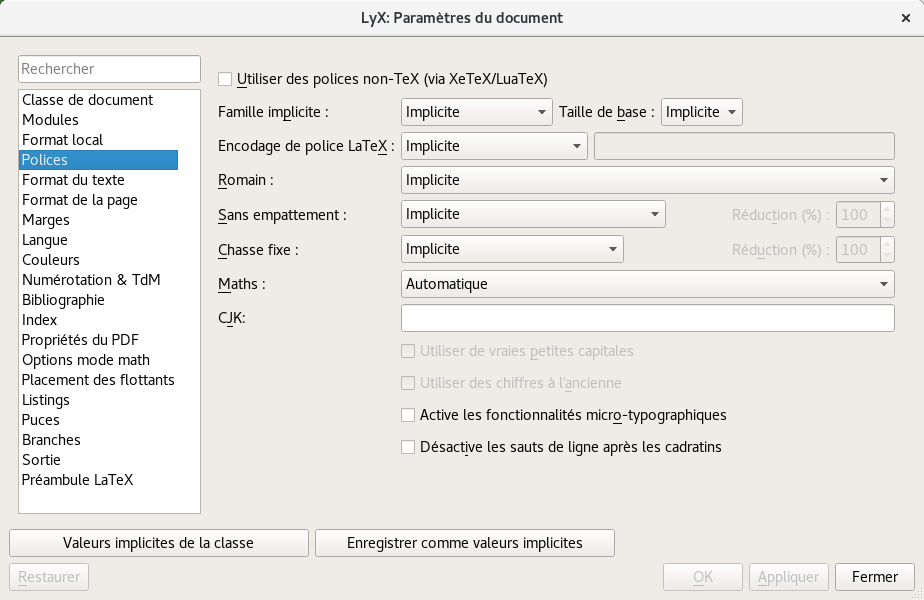Viewport: 924px width, 600px height.
Task: Toggle micro-typographiques features checkbox
Action: (408, 415)
